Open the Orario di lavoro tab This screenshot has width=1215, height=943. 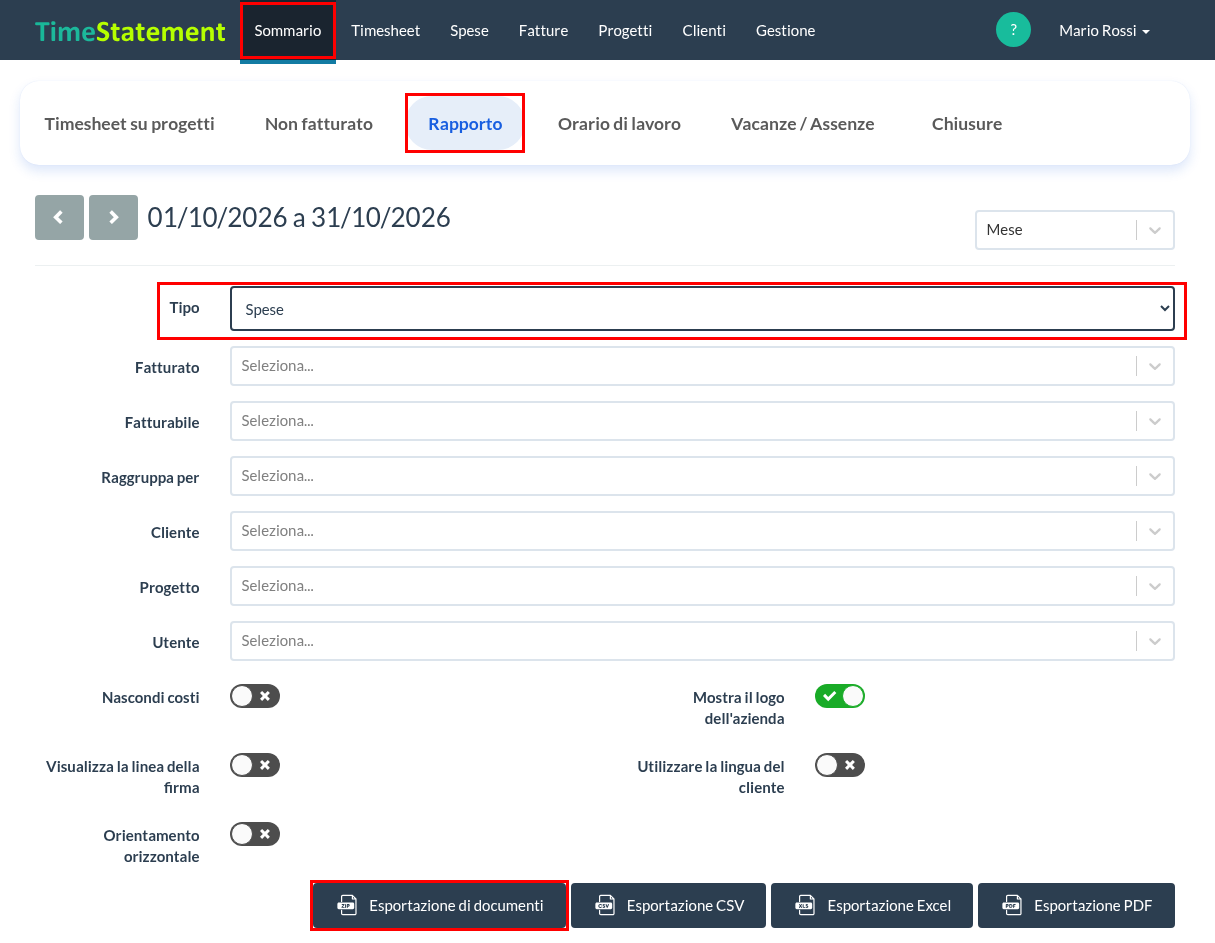619,124
